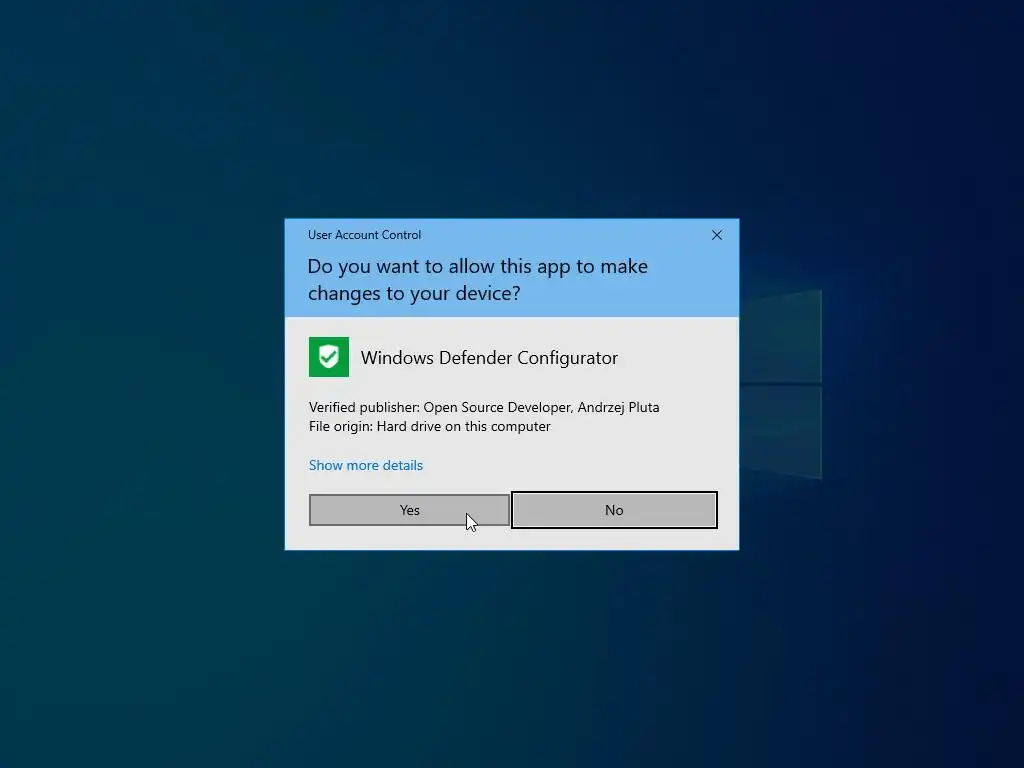Click the Windows Defender Configurator app name
Viewport: 1024px width, 768px height.
coord(489,358)
